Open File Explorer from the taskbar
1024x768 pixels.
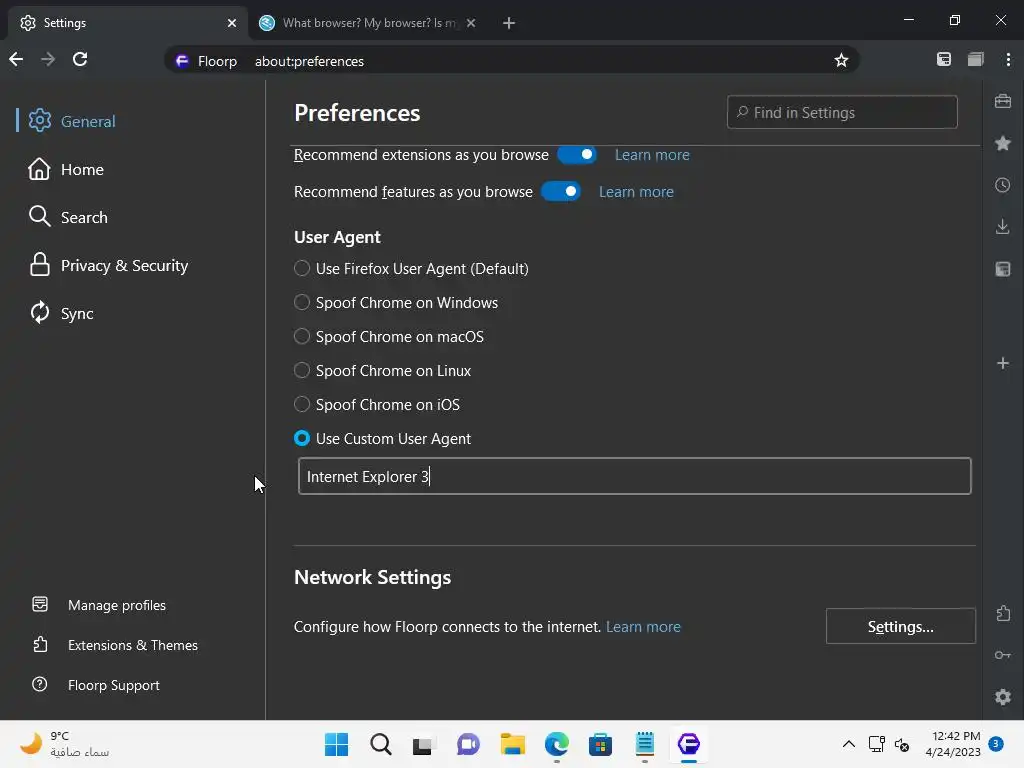click(x=513, y=744)
